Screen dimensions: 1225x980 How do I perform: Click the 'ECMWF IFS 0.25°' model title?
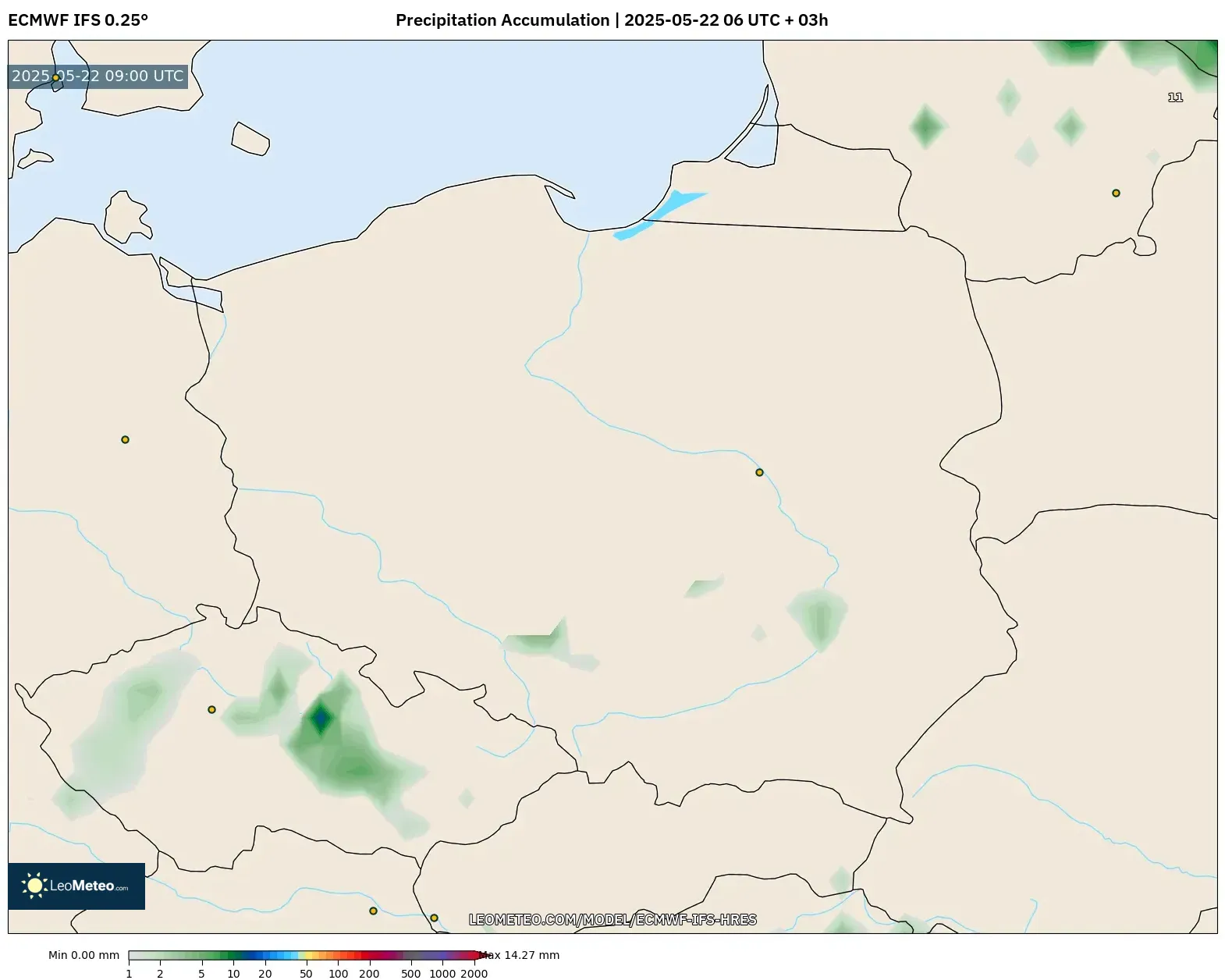click(x=78, y=20)
